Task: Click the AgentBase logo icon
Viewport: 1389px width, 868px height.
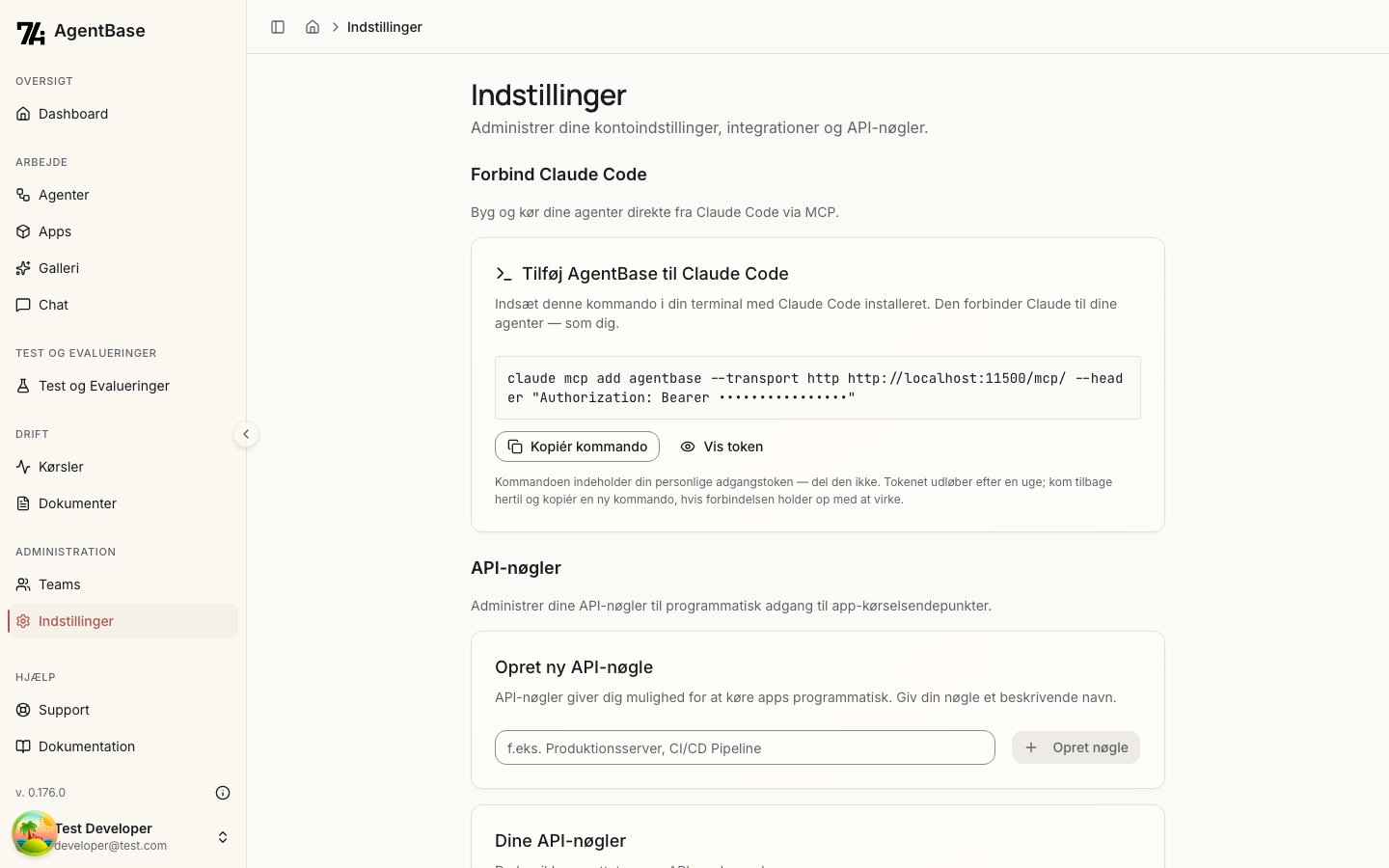Action: tap(31, 33)
